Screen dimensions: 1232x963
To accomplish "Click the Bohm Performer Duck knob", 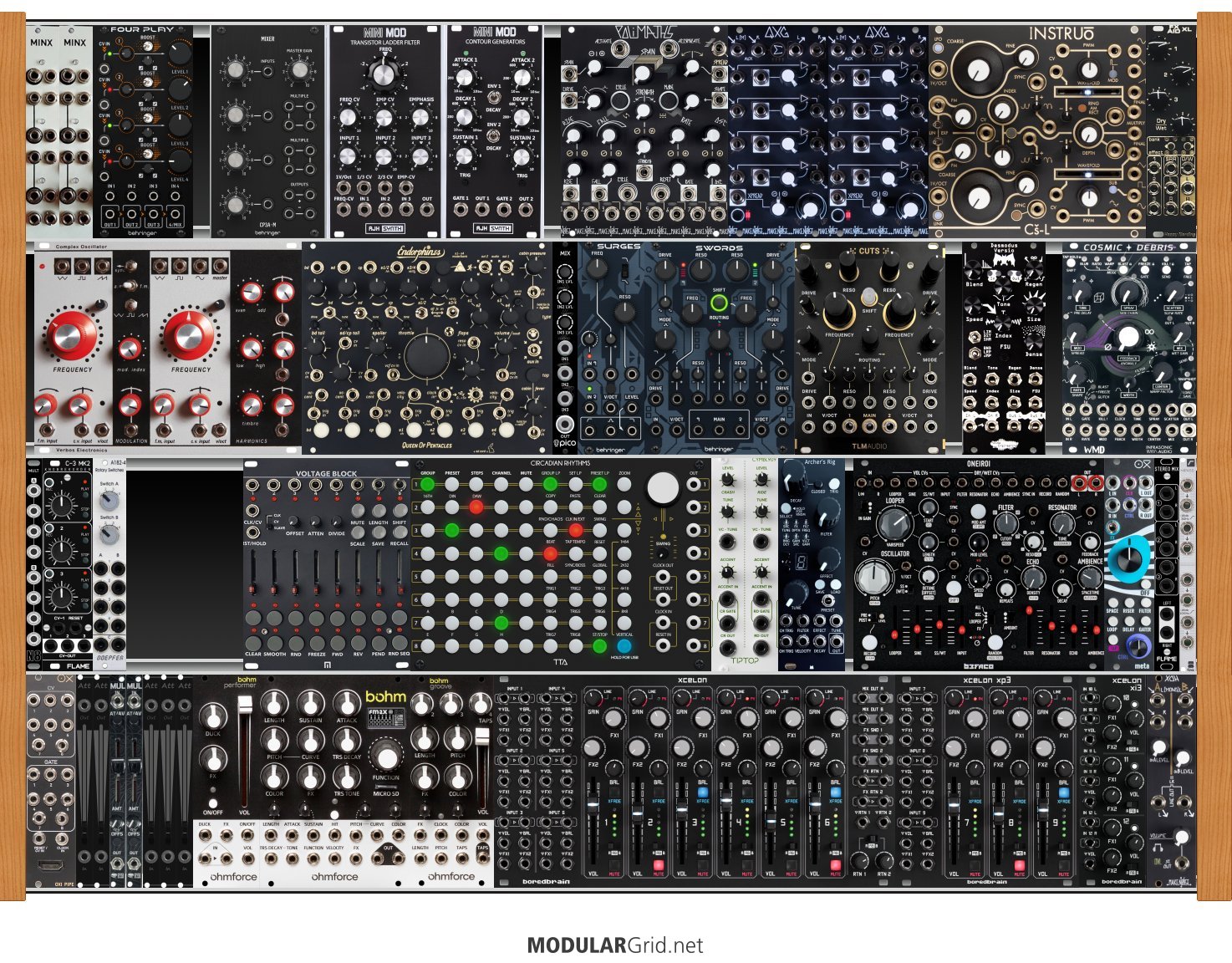I will click(214, 716).
